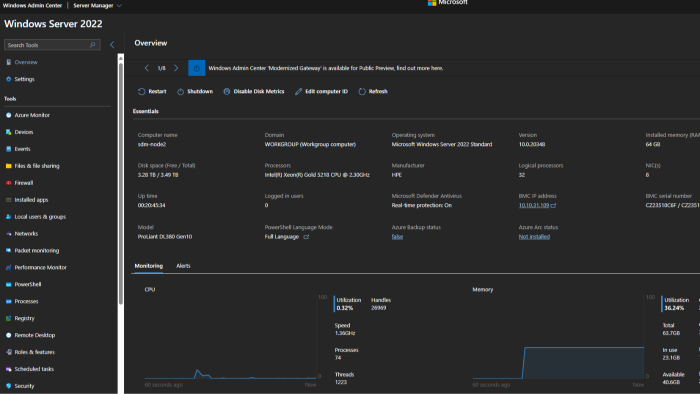Click the Memory utilization chart
700x394 pixels.
[558, 337]
